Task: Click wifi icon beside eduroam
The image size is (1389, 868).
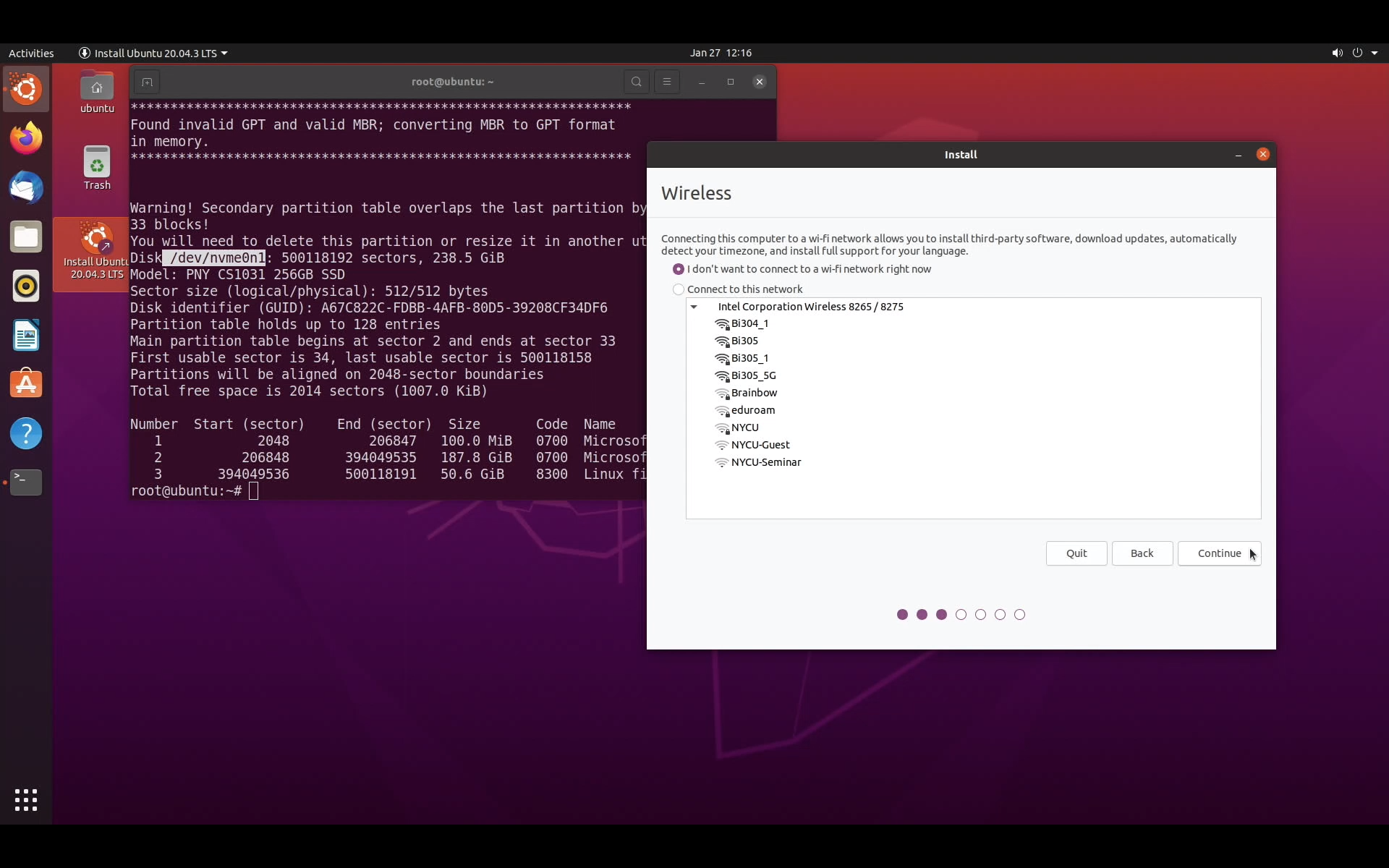Action: click(722, 411)
